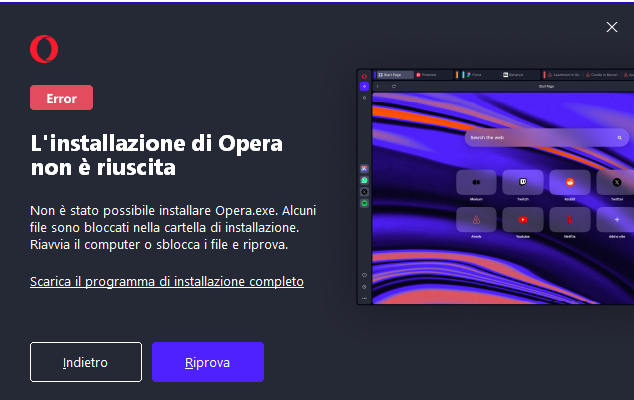
Task: Click the 'Search the web' field in preview
Action: (547, 138)
